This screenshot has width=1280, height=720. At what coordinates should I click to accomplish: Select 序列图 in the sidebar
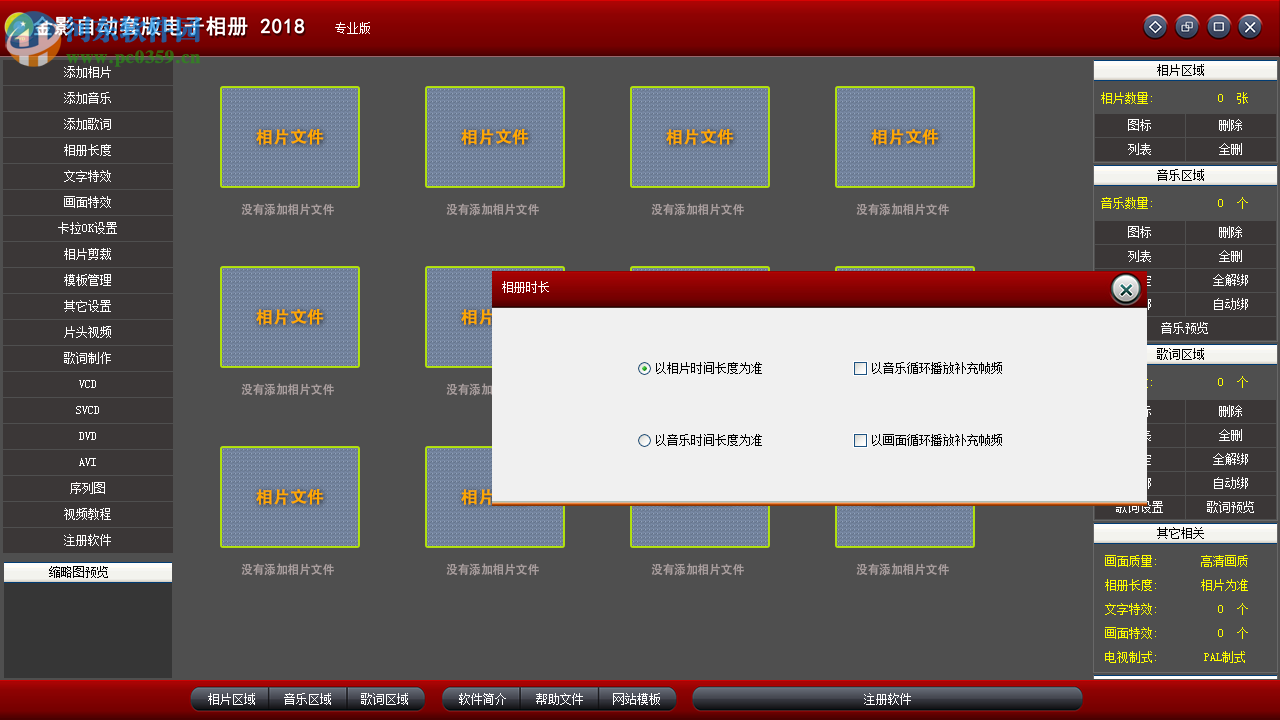click(x=88, y=488)
